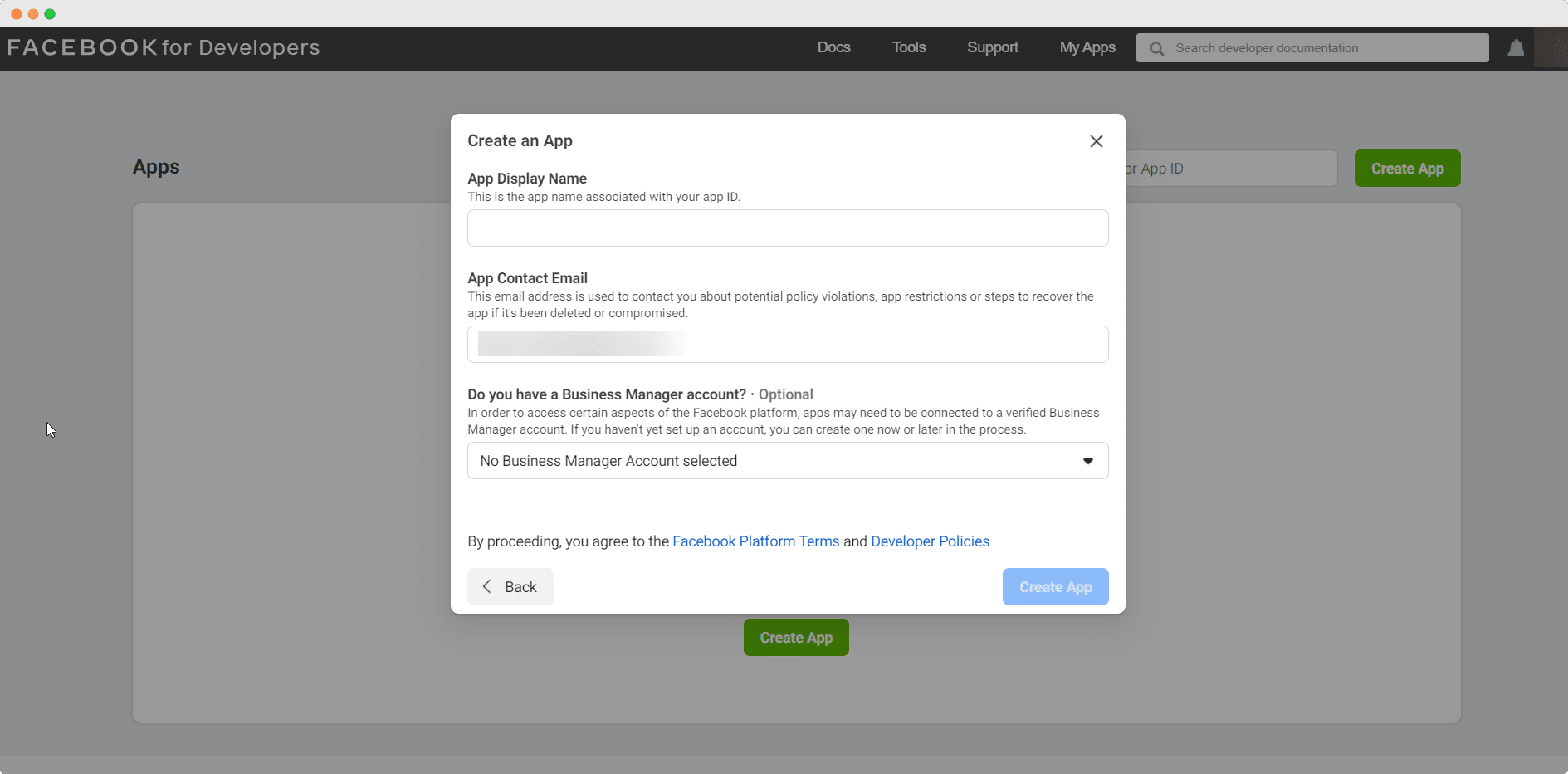Click the Business Manager account question label
The height and width of the screenshot is (774, 1568).
coord(607,394)
